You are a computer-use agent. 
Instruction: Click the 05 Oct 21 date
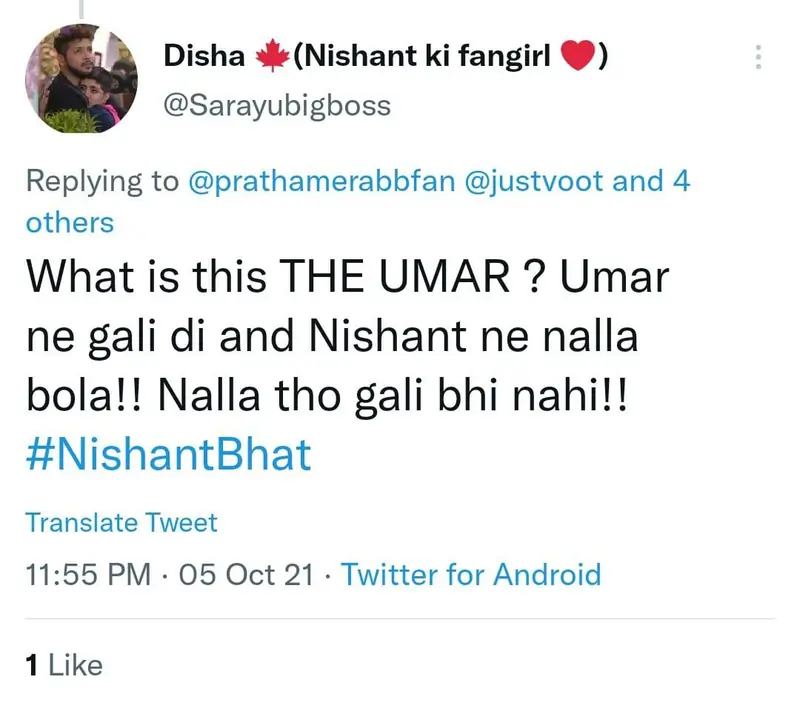(244, 575)
